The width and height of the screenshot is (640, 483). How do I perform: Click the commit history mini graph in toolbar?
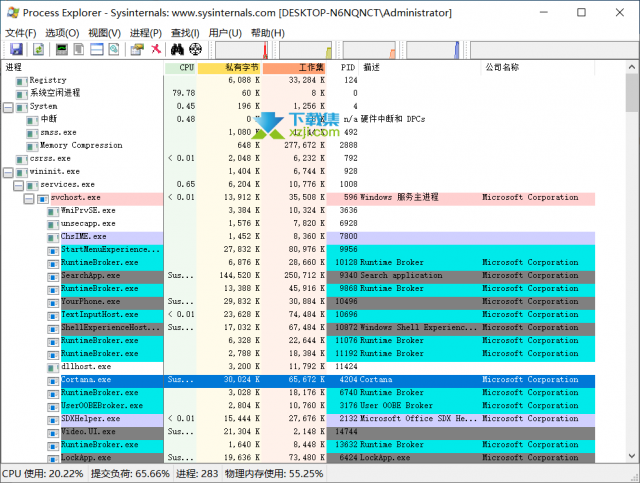[x=305, y=50]
